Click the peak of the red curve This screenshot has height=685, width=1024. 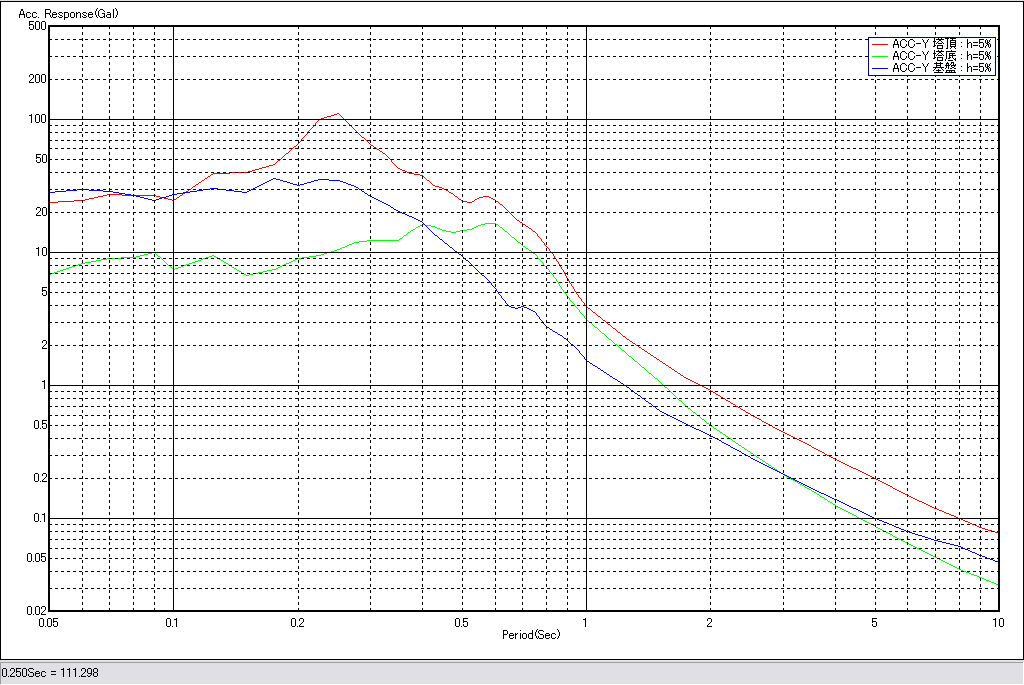[338, 113]
